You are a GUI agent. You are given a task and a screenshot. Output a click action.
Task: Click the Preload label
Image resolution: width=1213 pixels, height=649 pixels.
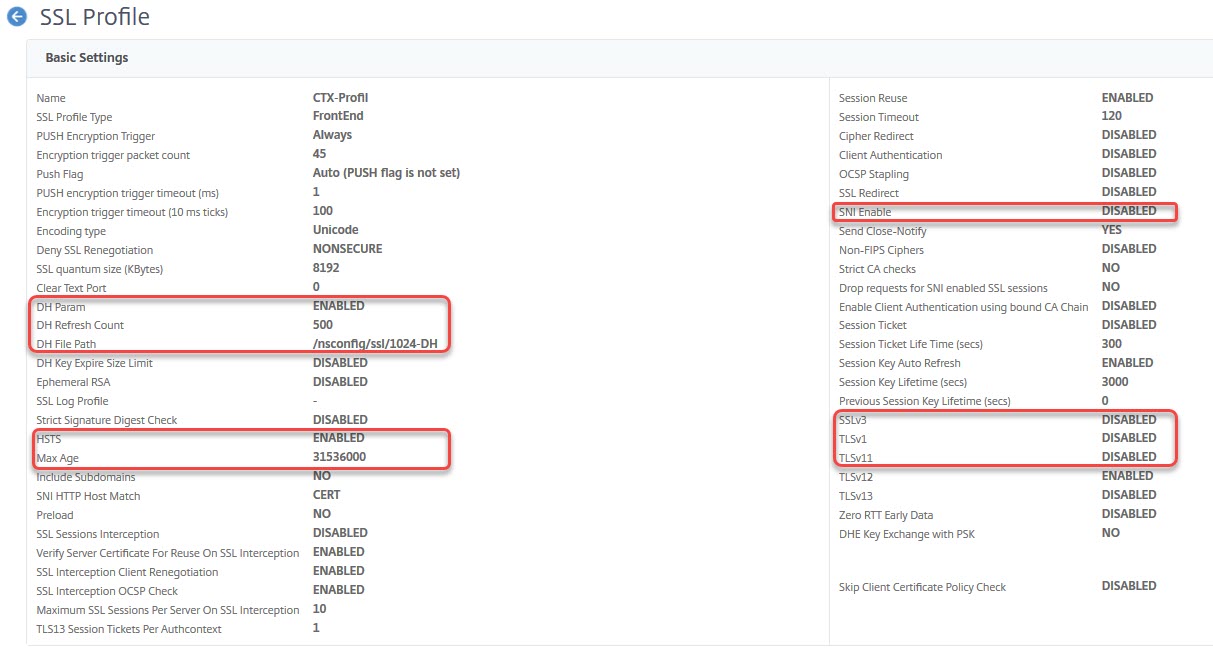pos(55,516)
